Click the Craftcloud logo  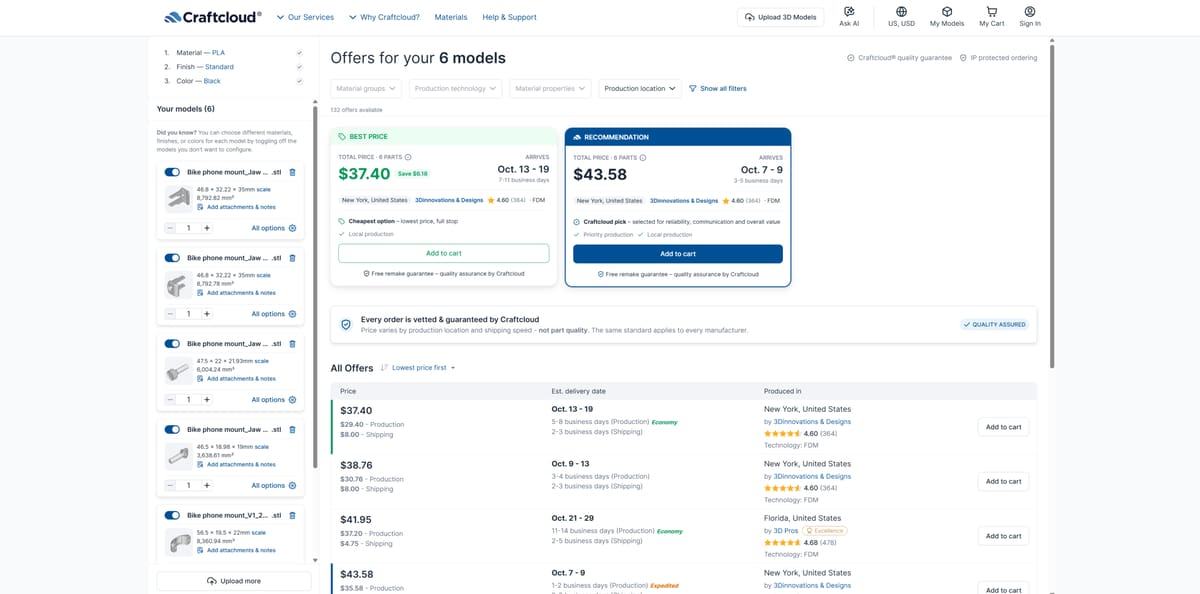(x=211, y=17)
